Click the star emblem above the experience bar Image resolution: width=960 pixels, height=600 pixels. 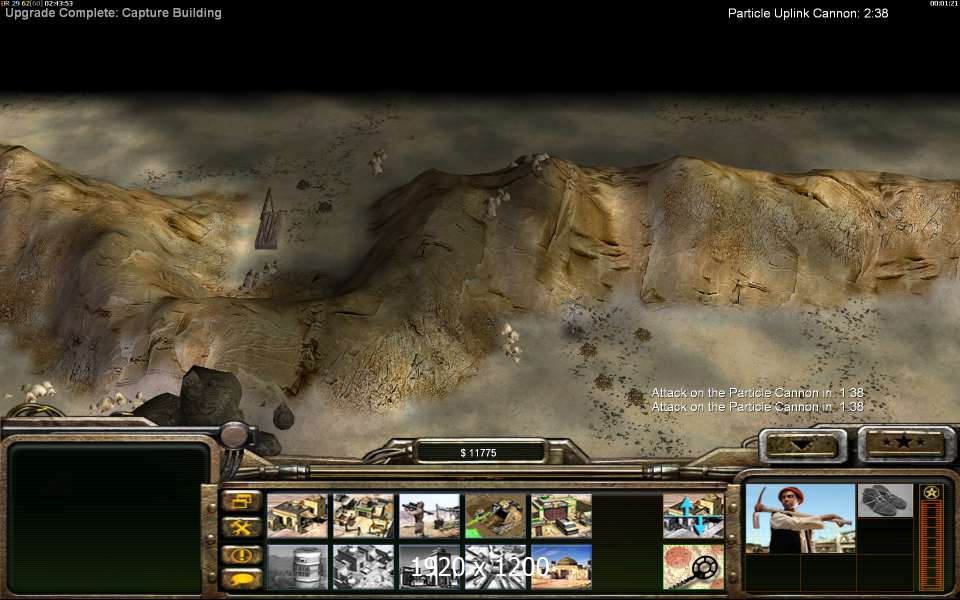click(932, 492)
